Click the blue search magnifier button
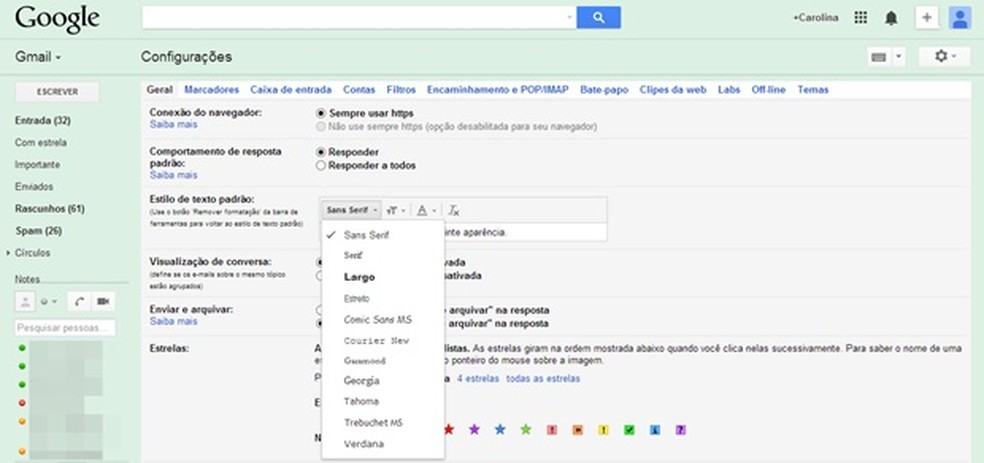The width and height of the screenshot is (984, 463). point(598,18)
